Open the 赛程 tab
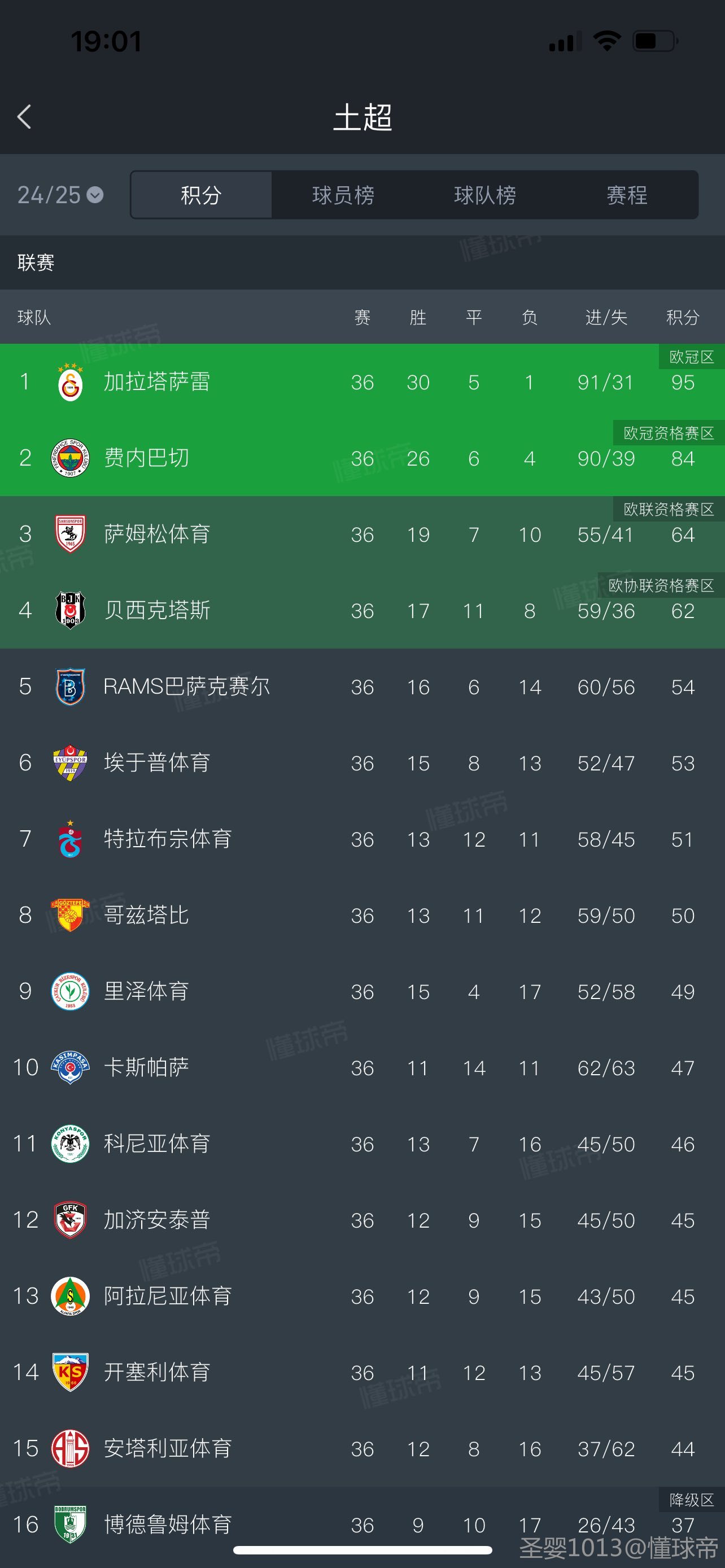The image size is (725, 1568). pos(626,195)
